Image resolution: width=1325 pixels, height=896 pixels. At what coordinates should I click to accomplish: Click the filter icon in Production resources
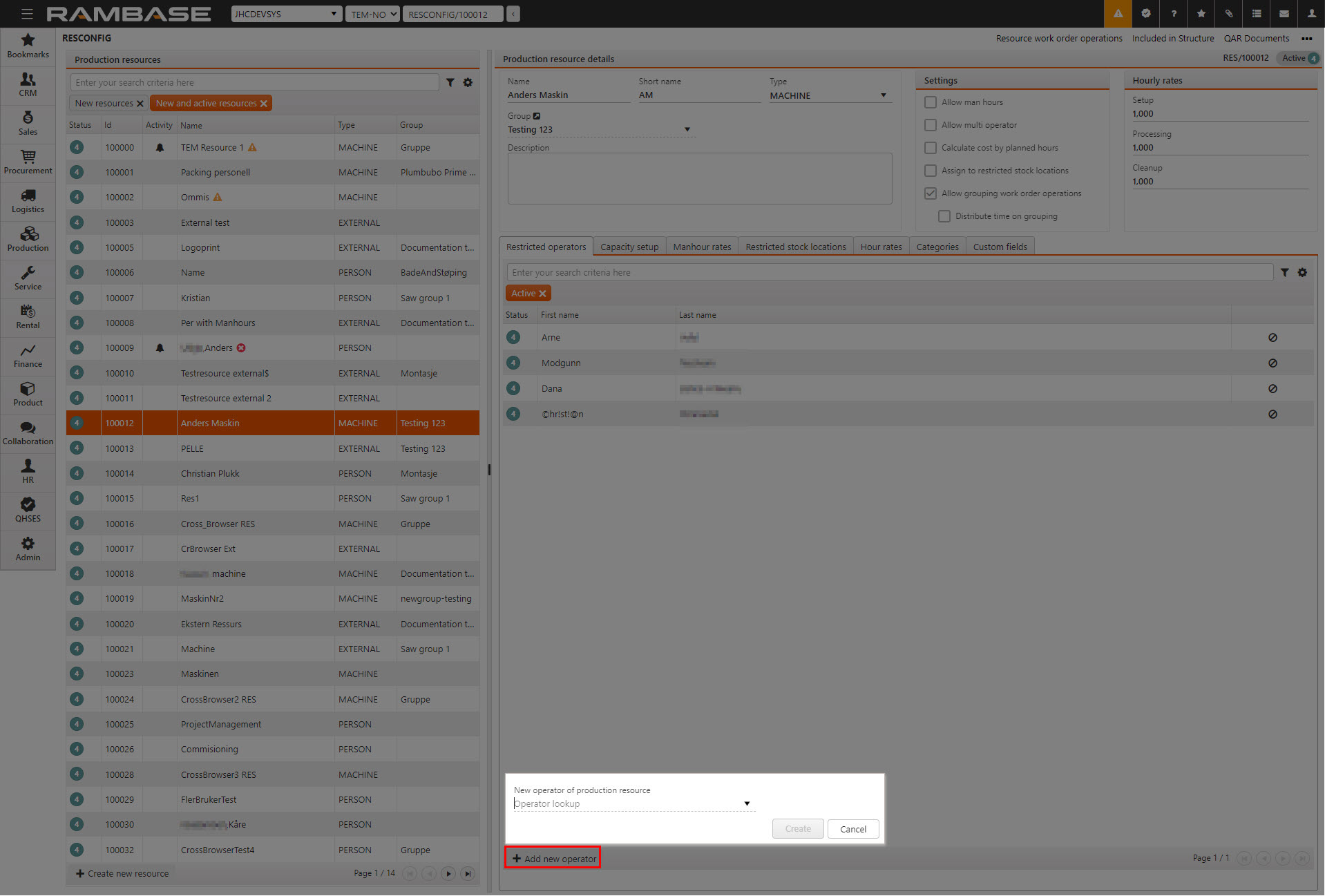tap(450, 83)
